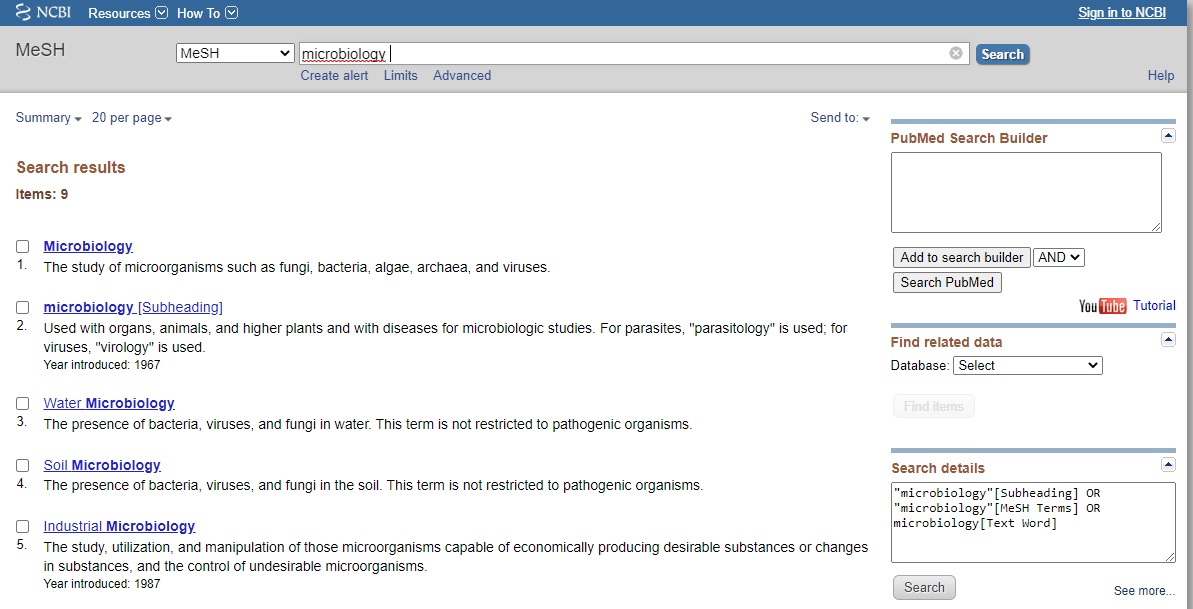Clear the search box using the x icon
The image size is (1193, 609).
coord(955,53)
